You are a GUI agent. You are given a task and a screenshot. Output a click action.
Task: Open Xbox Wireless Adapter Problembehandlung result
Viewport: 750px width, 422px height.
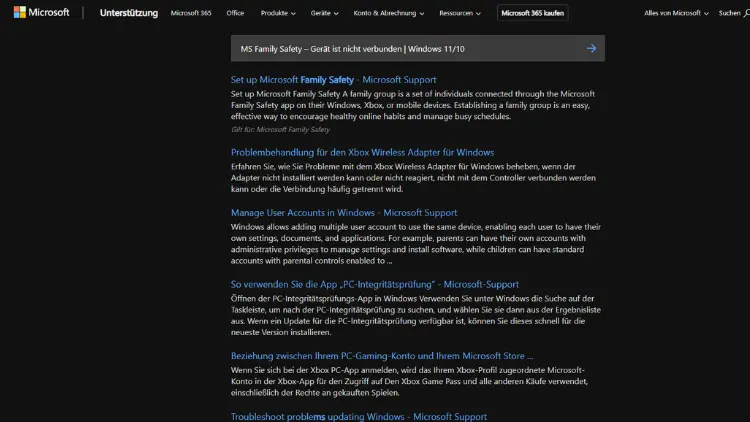point(362,152)
